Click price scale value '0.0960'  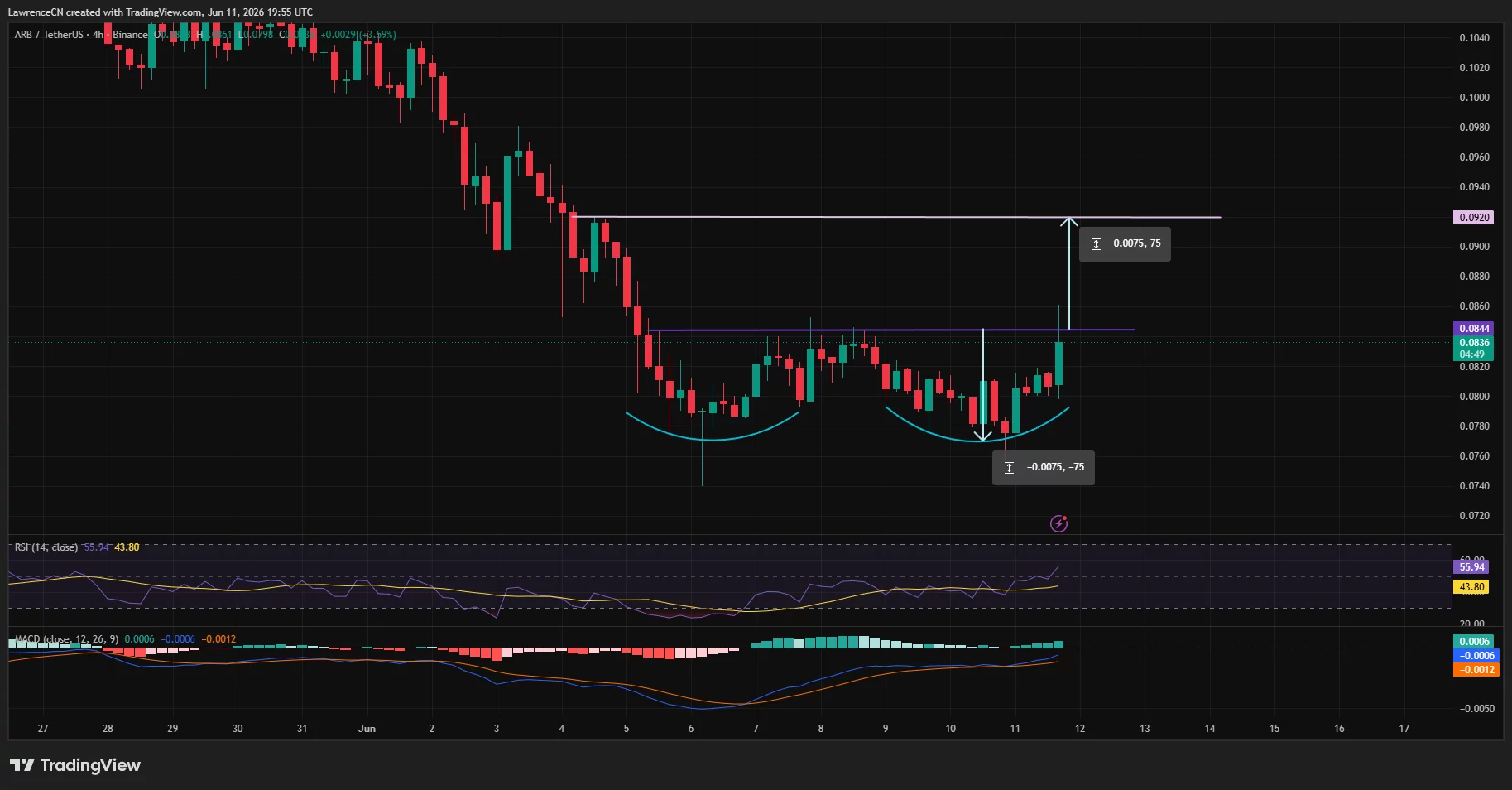coord(1474,157)
